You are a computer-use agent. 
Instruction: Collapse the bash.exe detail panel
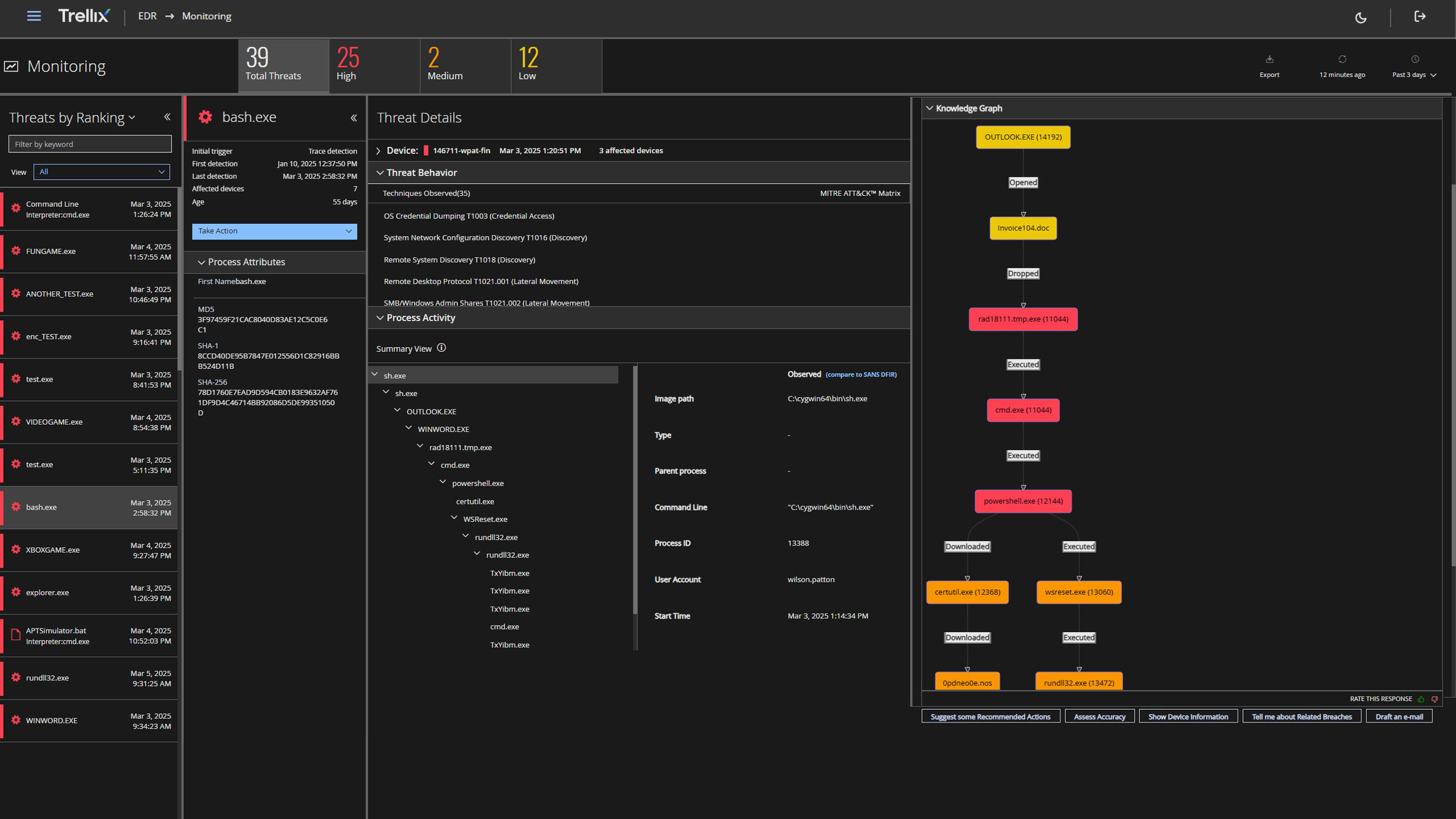tap(354, 118)
